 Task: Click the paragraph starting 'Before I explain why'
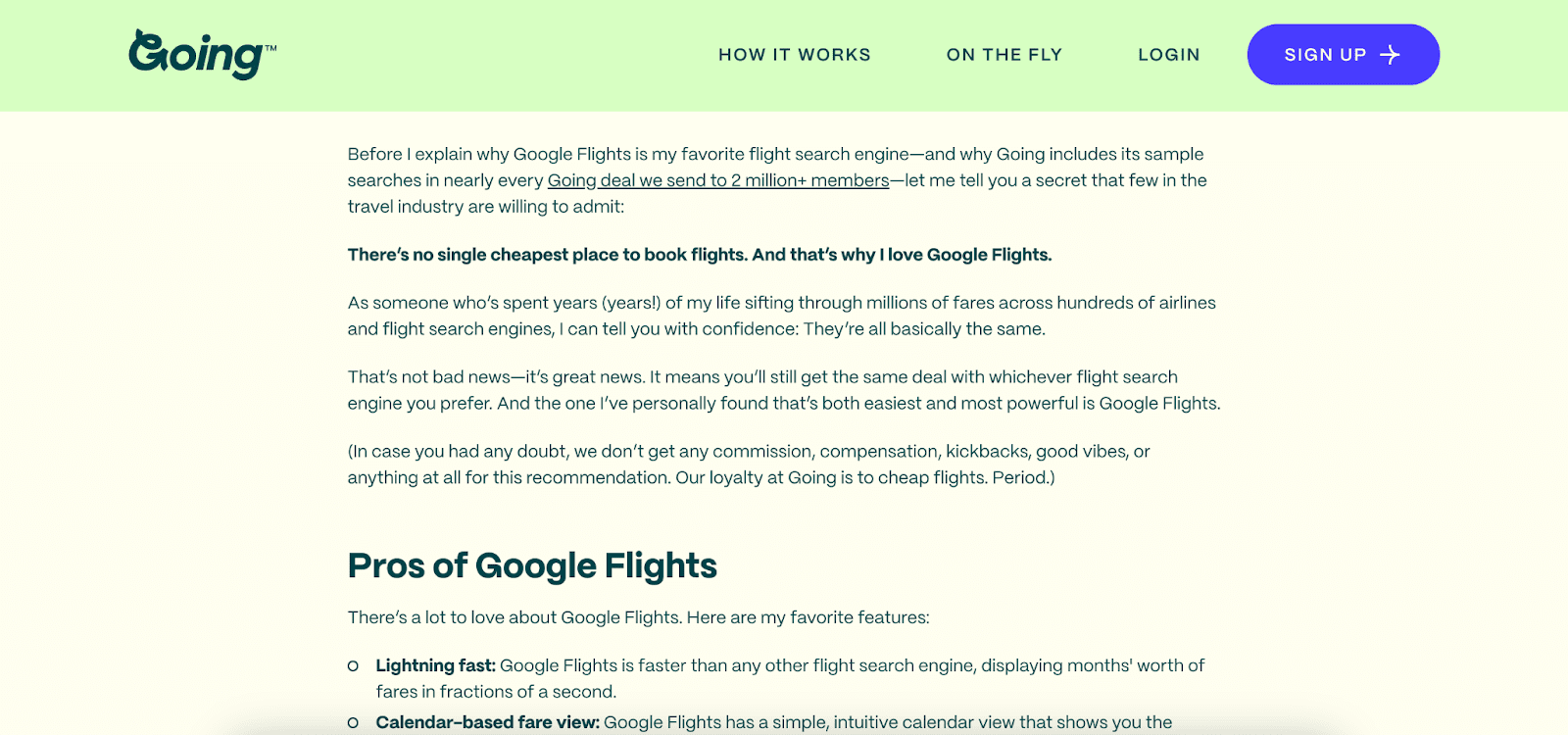coord(775,155)
